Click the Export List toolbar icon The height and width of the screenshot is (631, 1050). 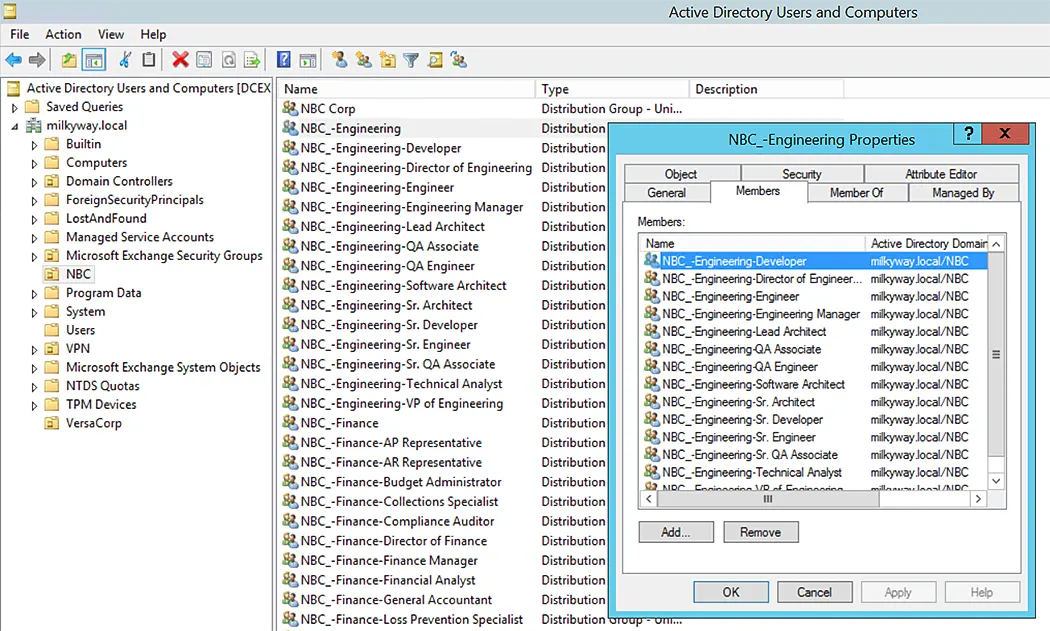[252, 60]
